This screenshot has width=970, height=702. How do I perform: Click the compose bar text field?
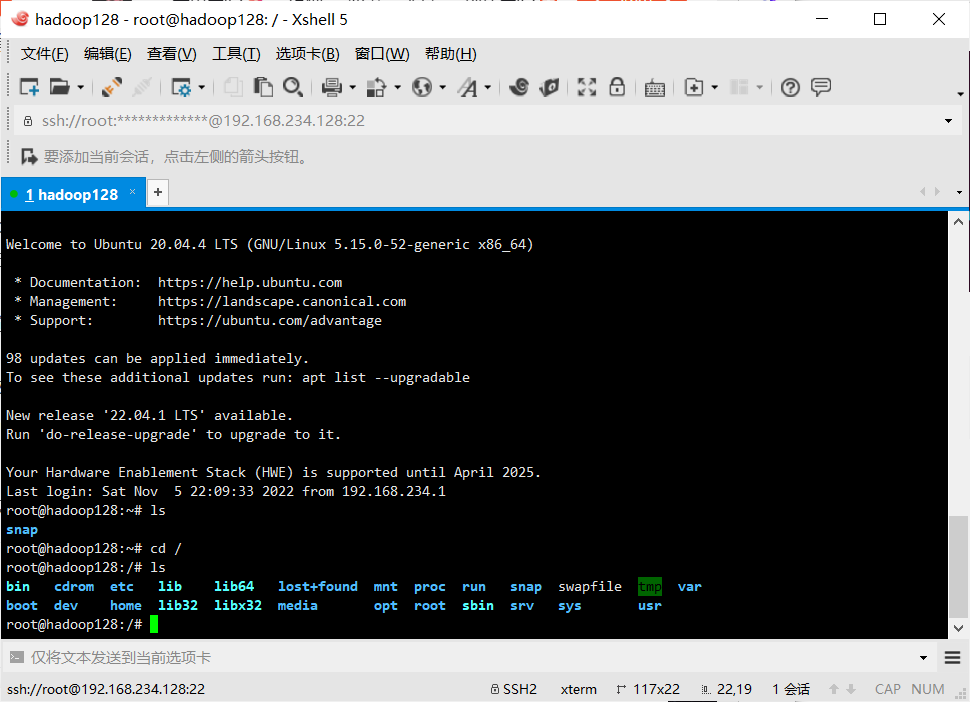[x=470, y=657]
